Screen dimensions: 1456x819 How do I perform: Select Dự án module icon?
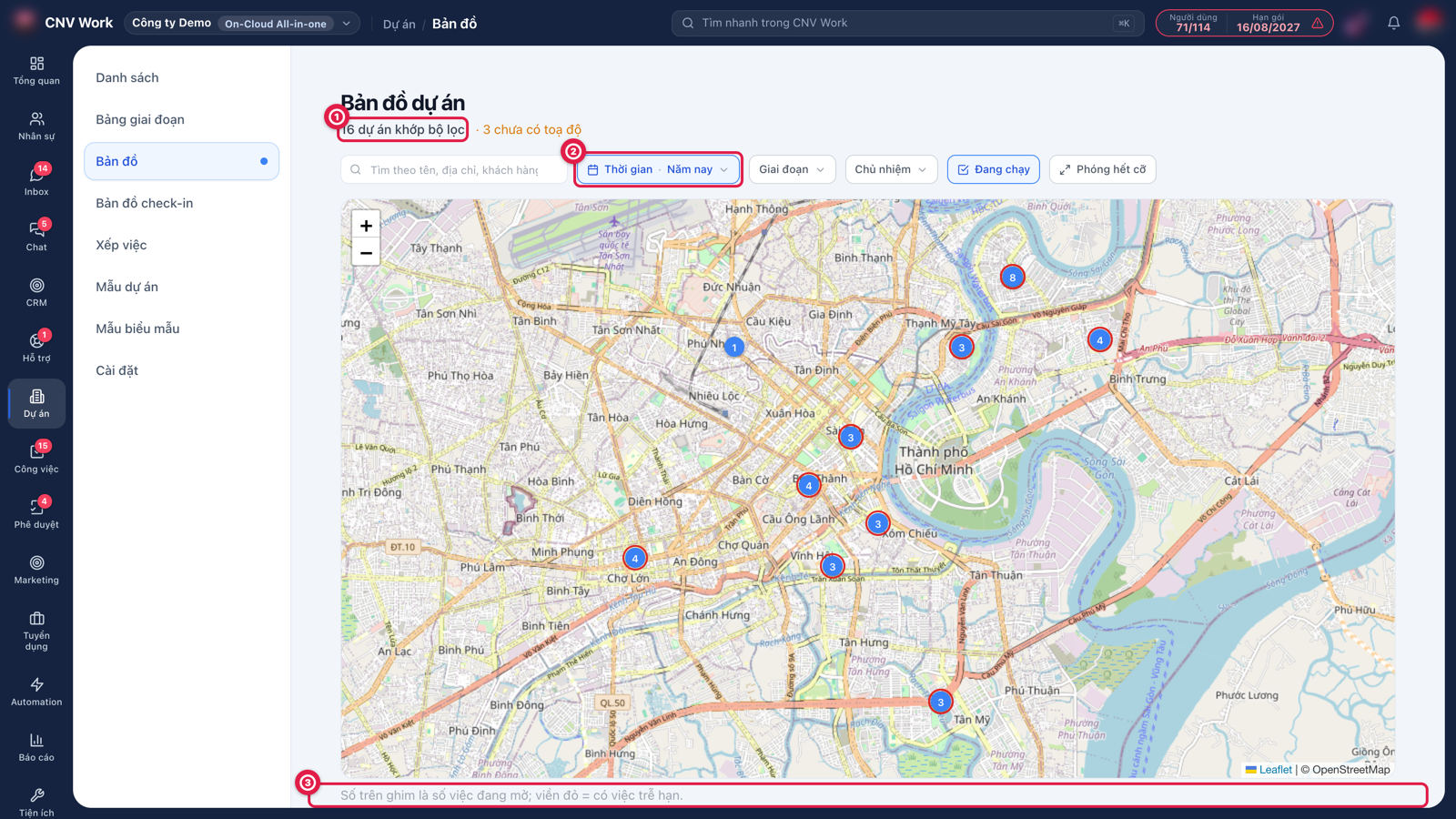point(36,403)
